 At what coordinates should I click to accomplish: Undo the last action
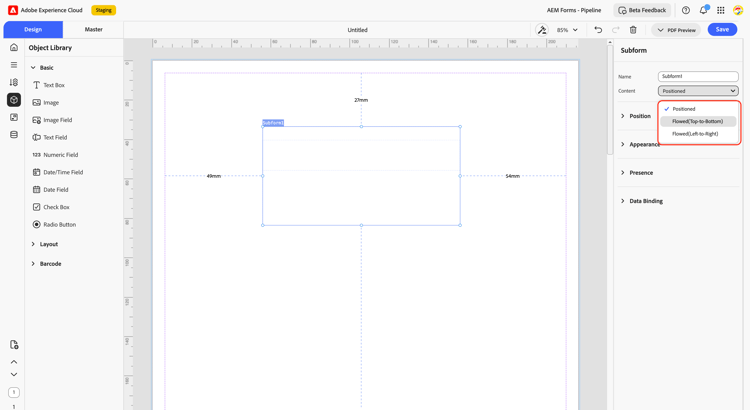[598, 30]
